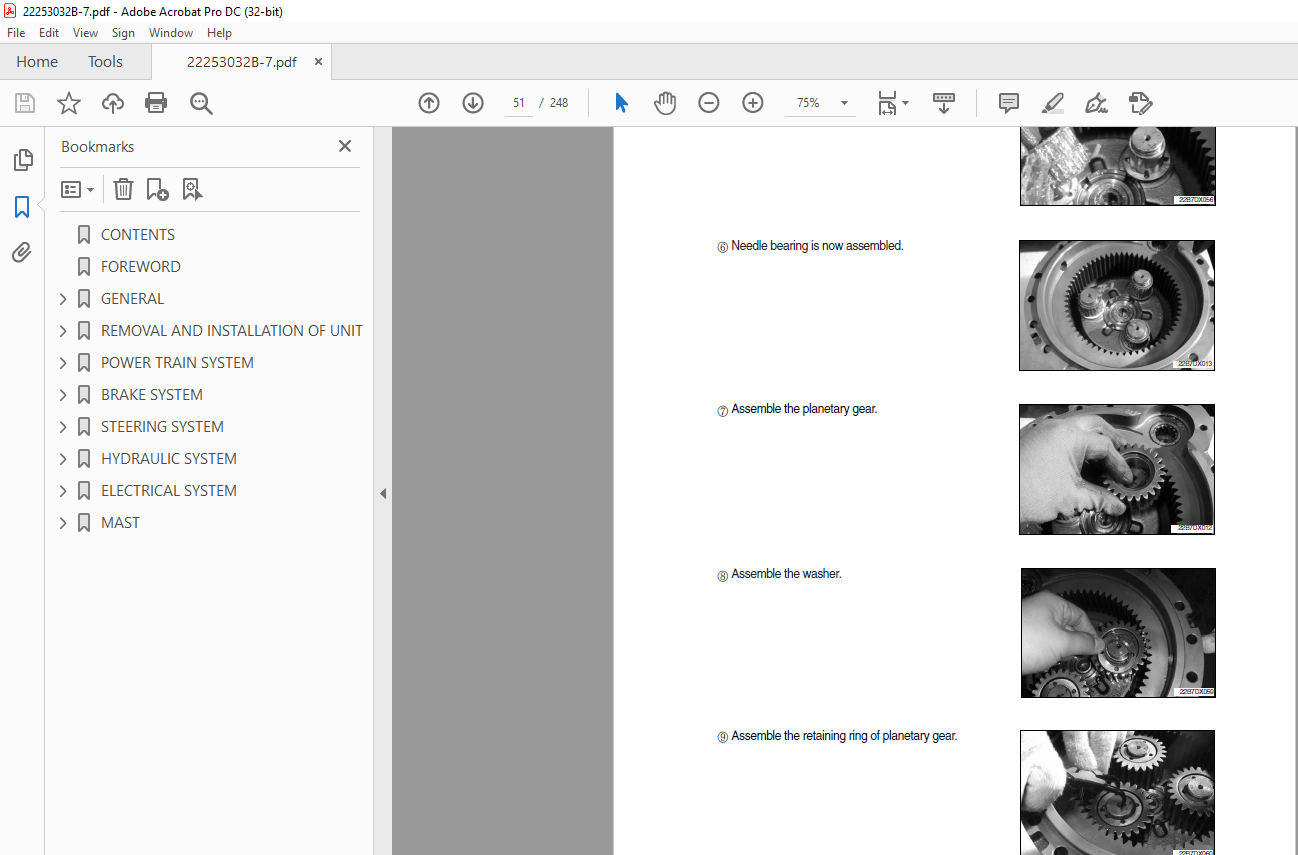This screenshot has height=855, width=1298.
Task: Find the current bookmark
Action: (192, 189)
